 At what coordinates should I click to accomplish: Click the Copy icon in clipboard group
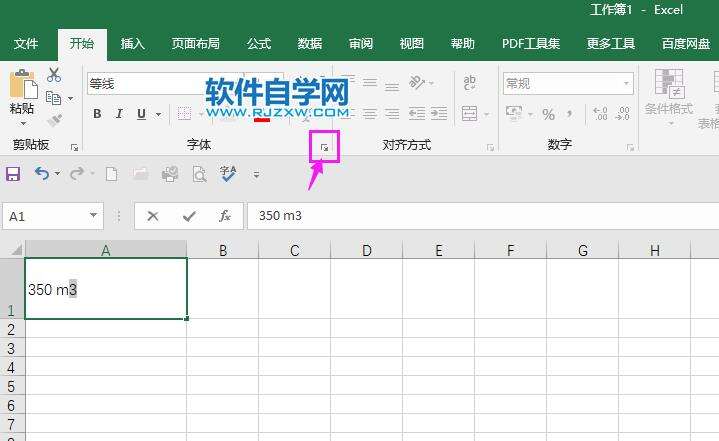(53, 98)
